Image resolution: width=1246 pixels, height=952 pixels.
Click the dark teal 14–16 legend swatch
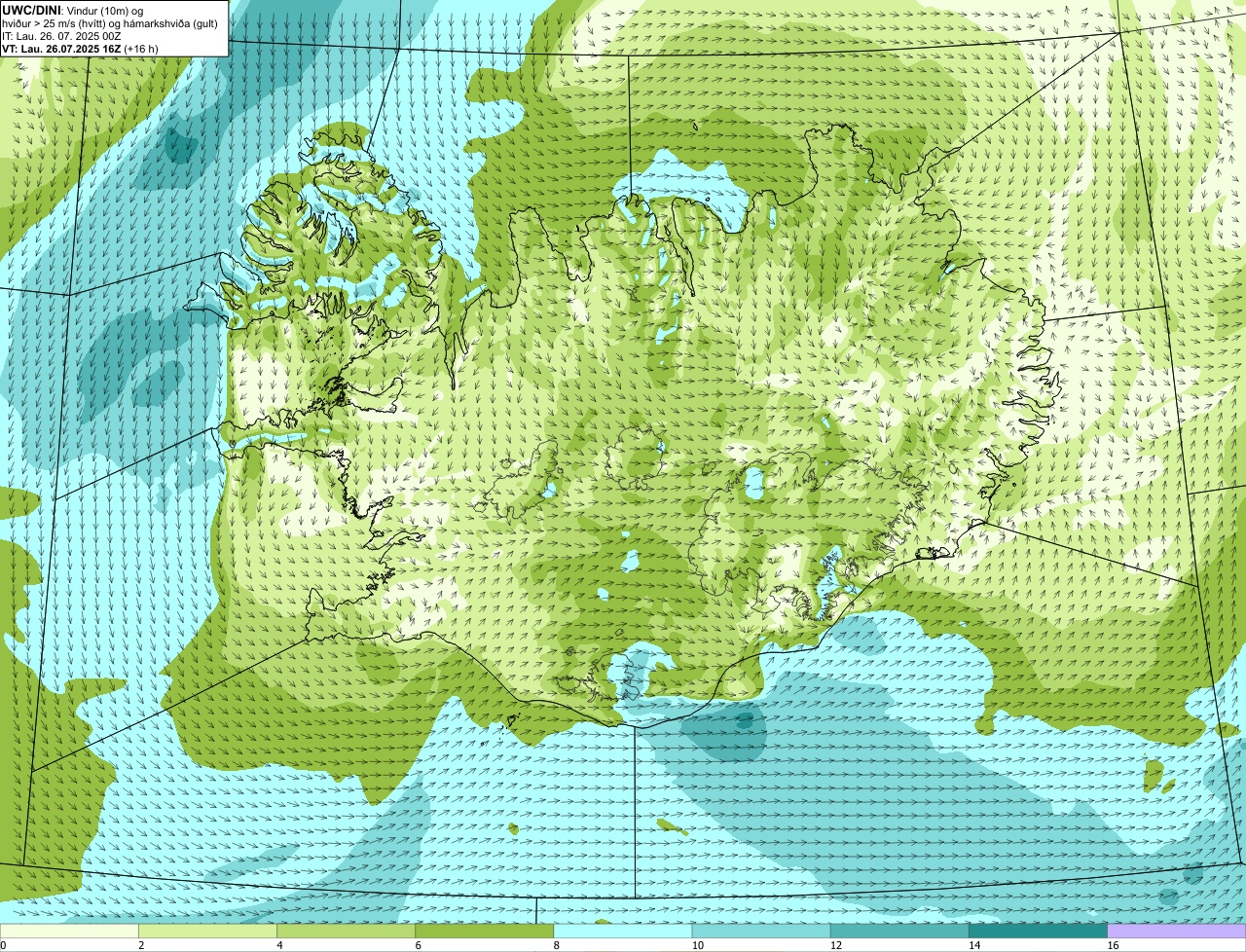coord(1039,931)
